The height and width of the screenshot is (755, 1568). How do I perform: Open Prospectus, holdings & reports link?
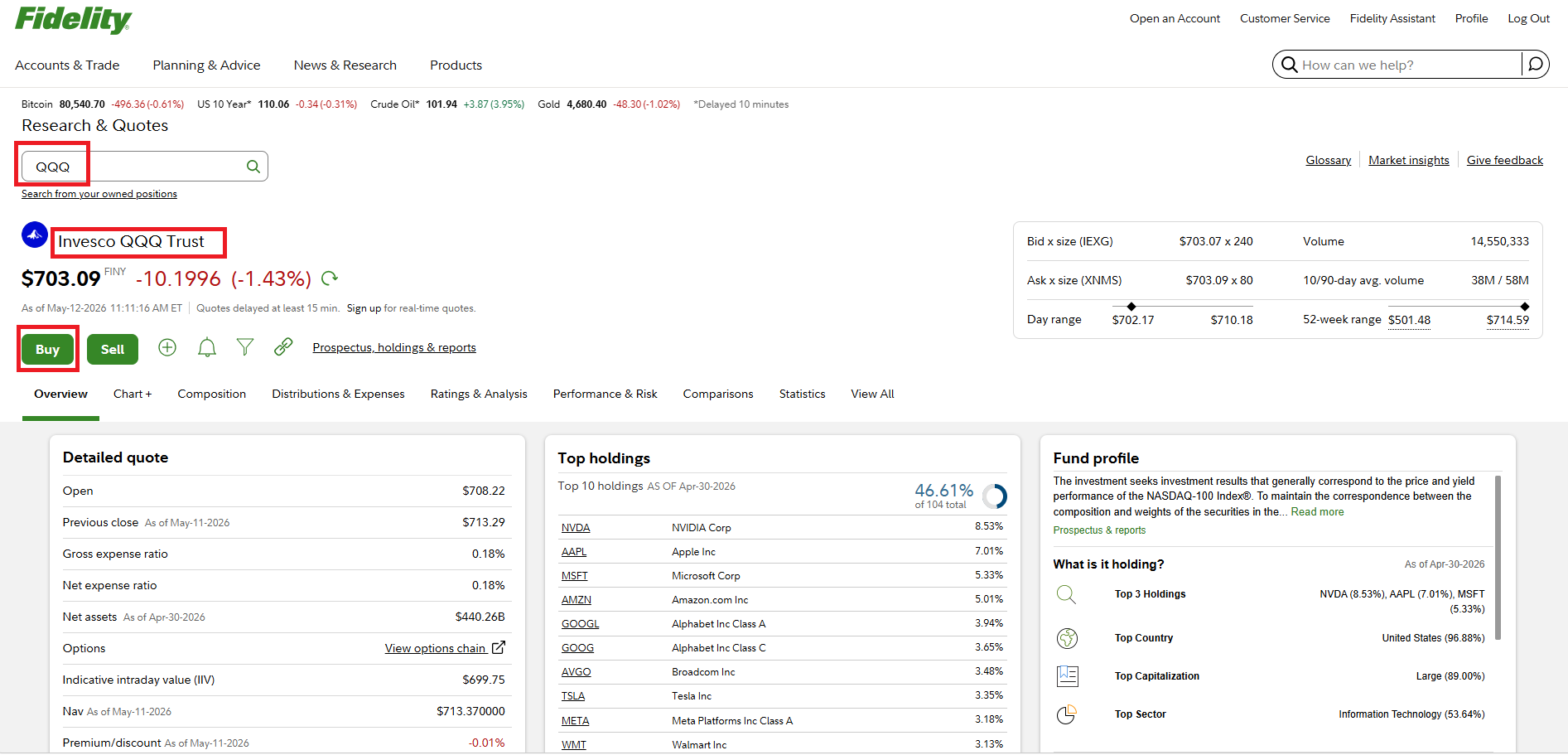[394, 347]
